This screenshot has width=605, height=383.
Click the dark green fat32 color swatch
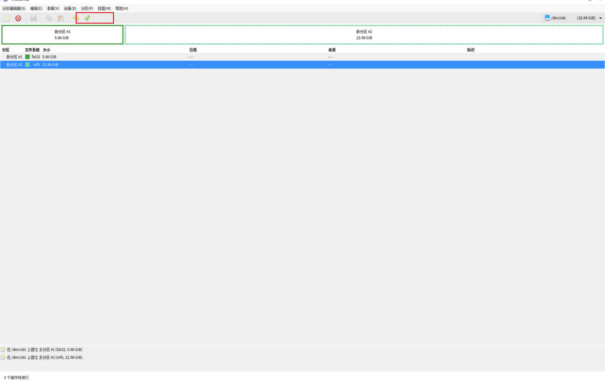(27, 57)
